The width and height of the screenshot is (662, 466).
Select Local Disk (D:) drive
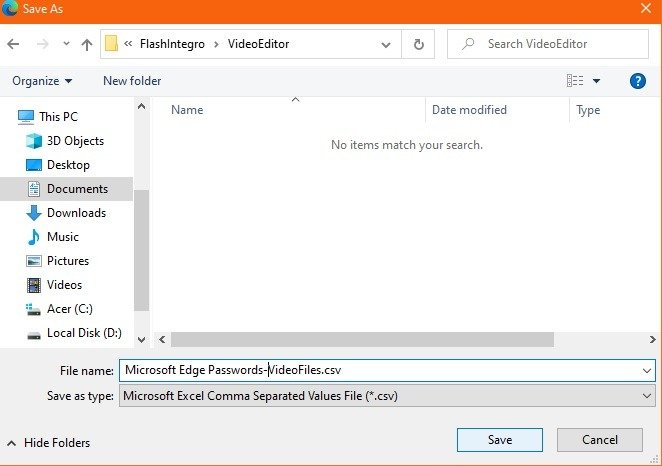pyautogui.click(x=84, y=333)
